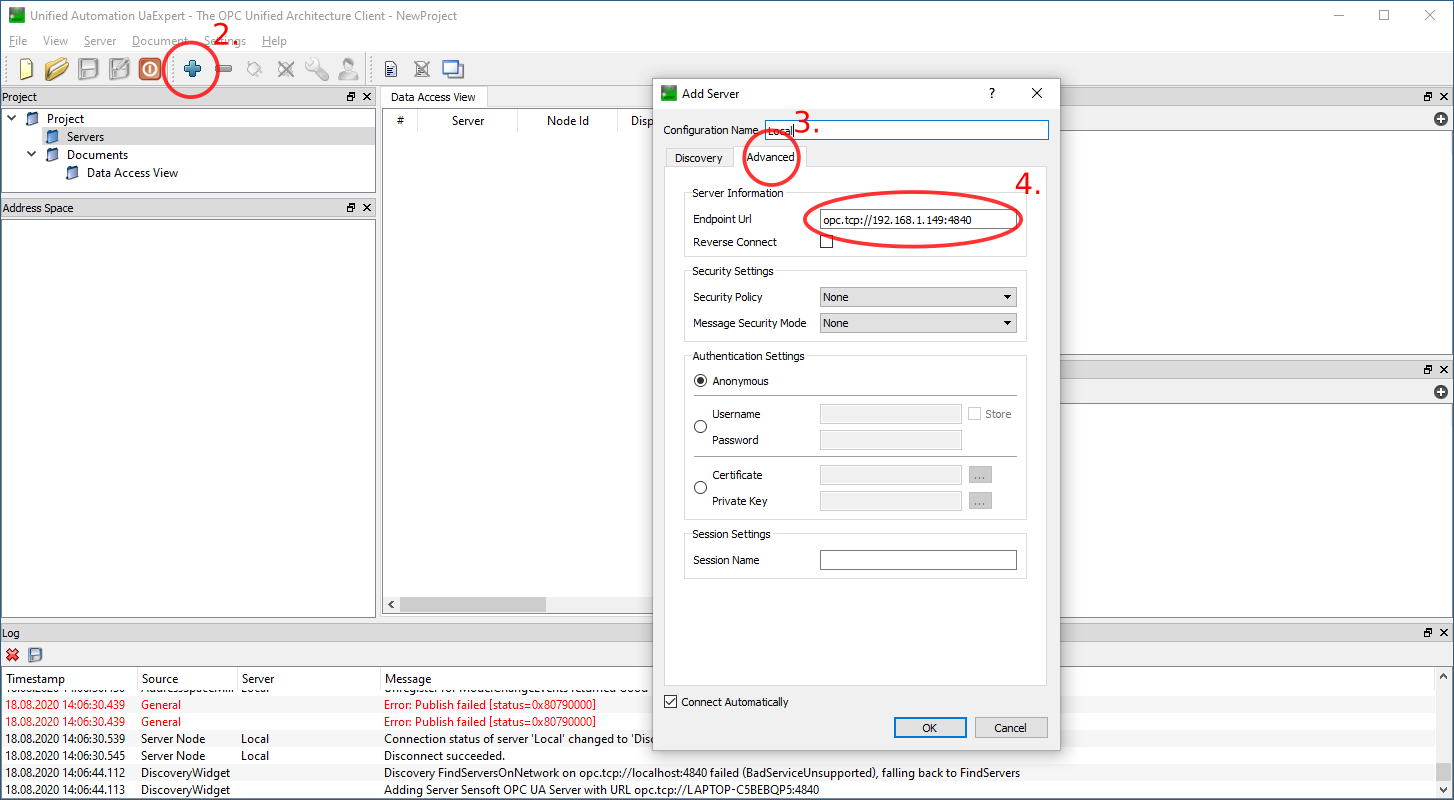
Task: Click the Endpoint Url input field
Action: pos(918,219)
